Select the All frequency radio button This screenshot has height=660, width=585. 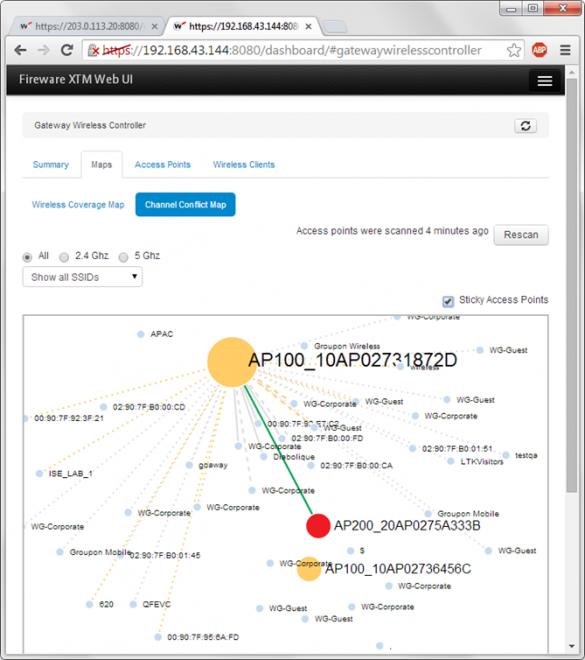(x=27, y=257)
